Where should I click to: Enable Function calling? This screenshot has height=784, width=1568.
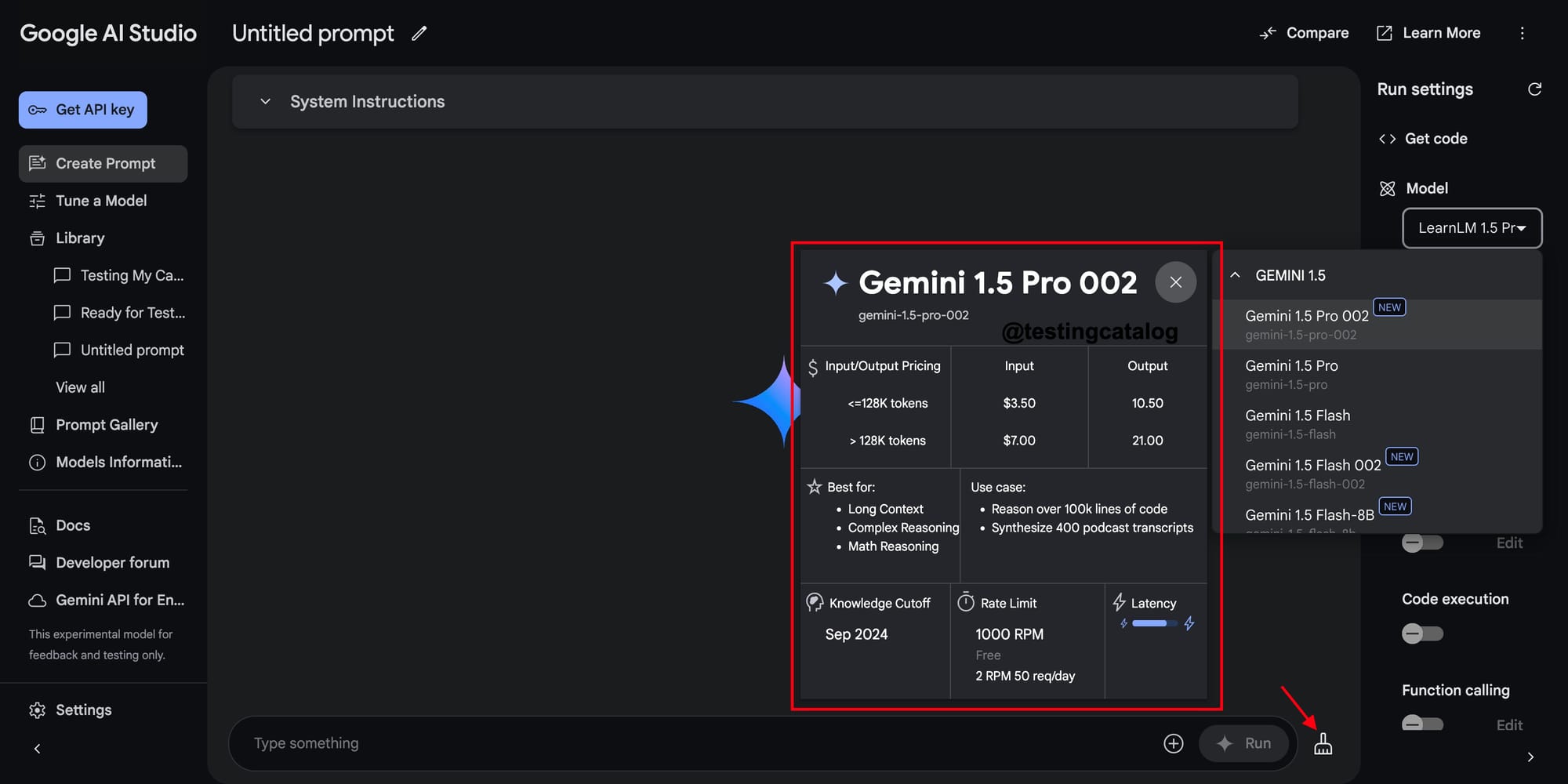coord(1423,723)
